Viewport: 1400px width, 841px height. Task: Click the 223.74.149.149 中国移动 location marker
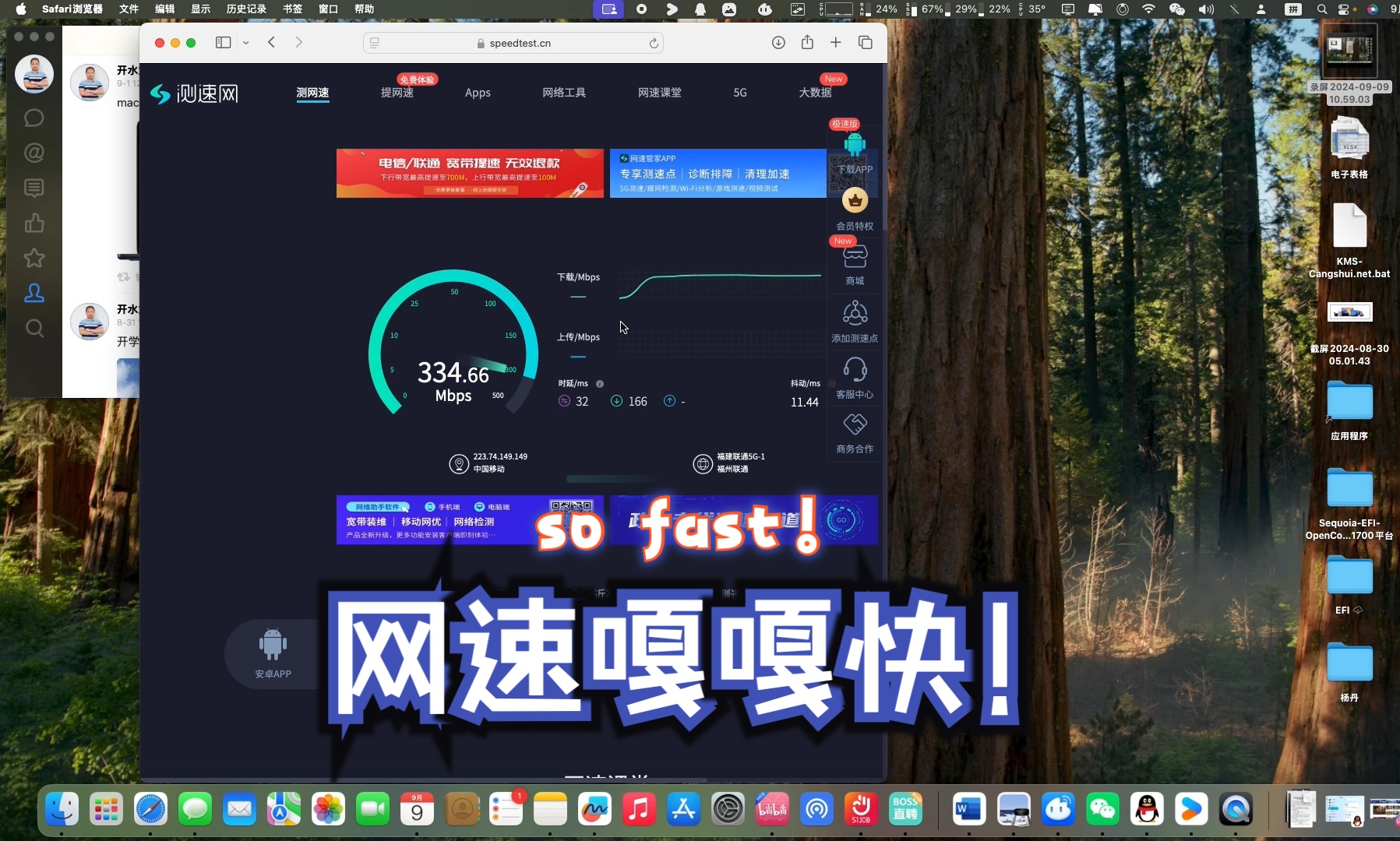(x=459, y=464)
